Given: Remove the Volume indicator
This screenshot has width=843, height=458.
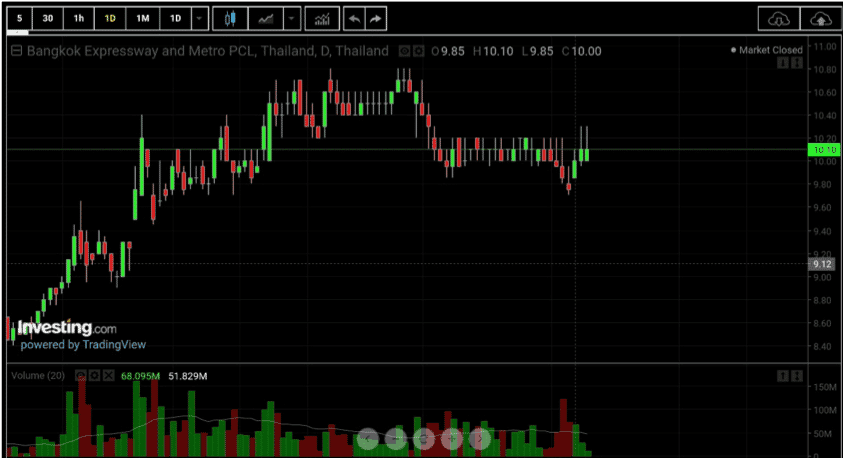Looking at the screenshot, I should 109,375.
